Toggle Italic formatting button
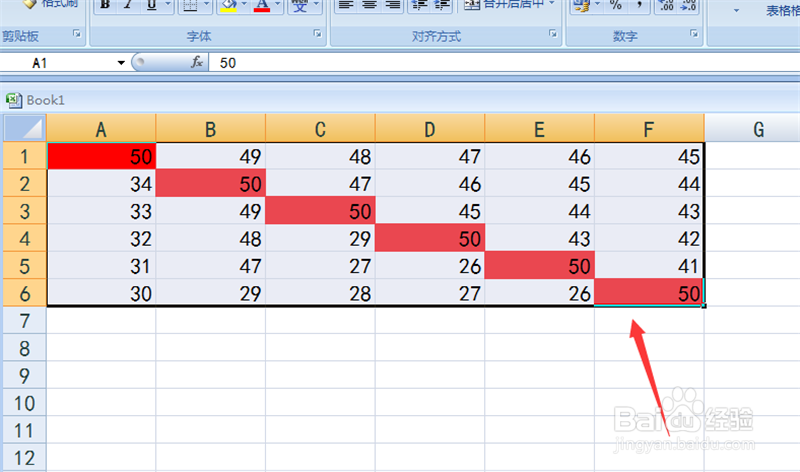The width and height of the screenshot is (800, 472). click(x=128, y=6)
